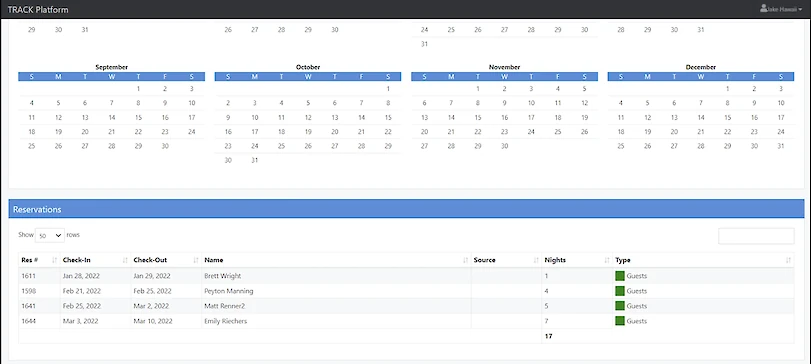Click the December month heading
811x364 pixels.
(701, 67)
